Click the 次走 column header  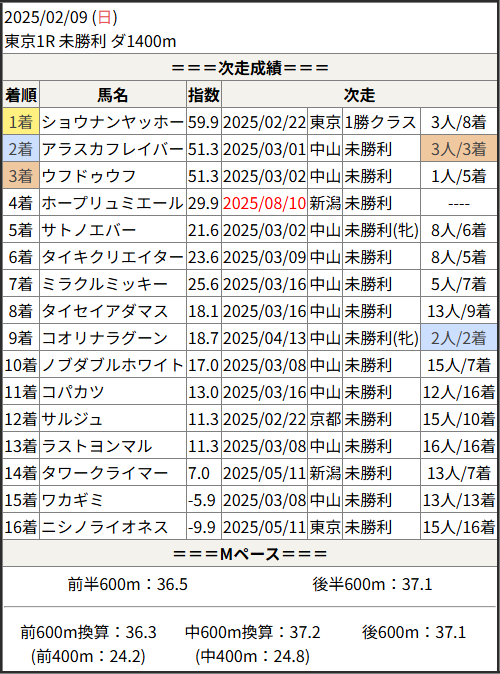[x=359, y=95]
